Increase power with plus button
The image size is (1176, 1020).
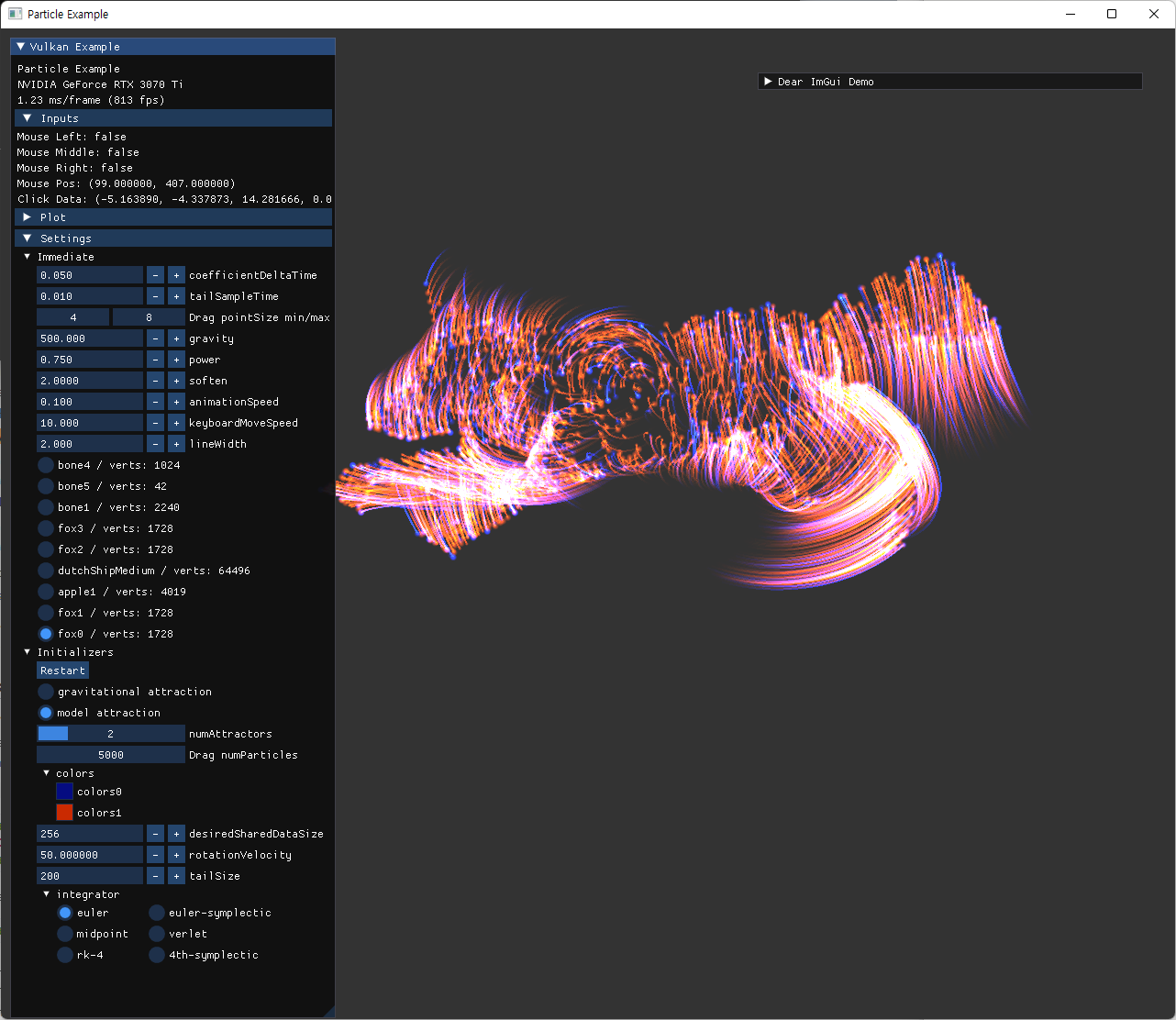click(176, 360)
